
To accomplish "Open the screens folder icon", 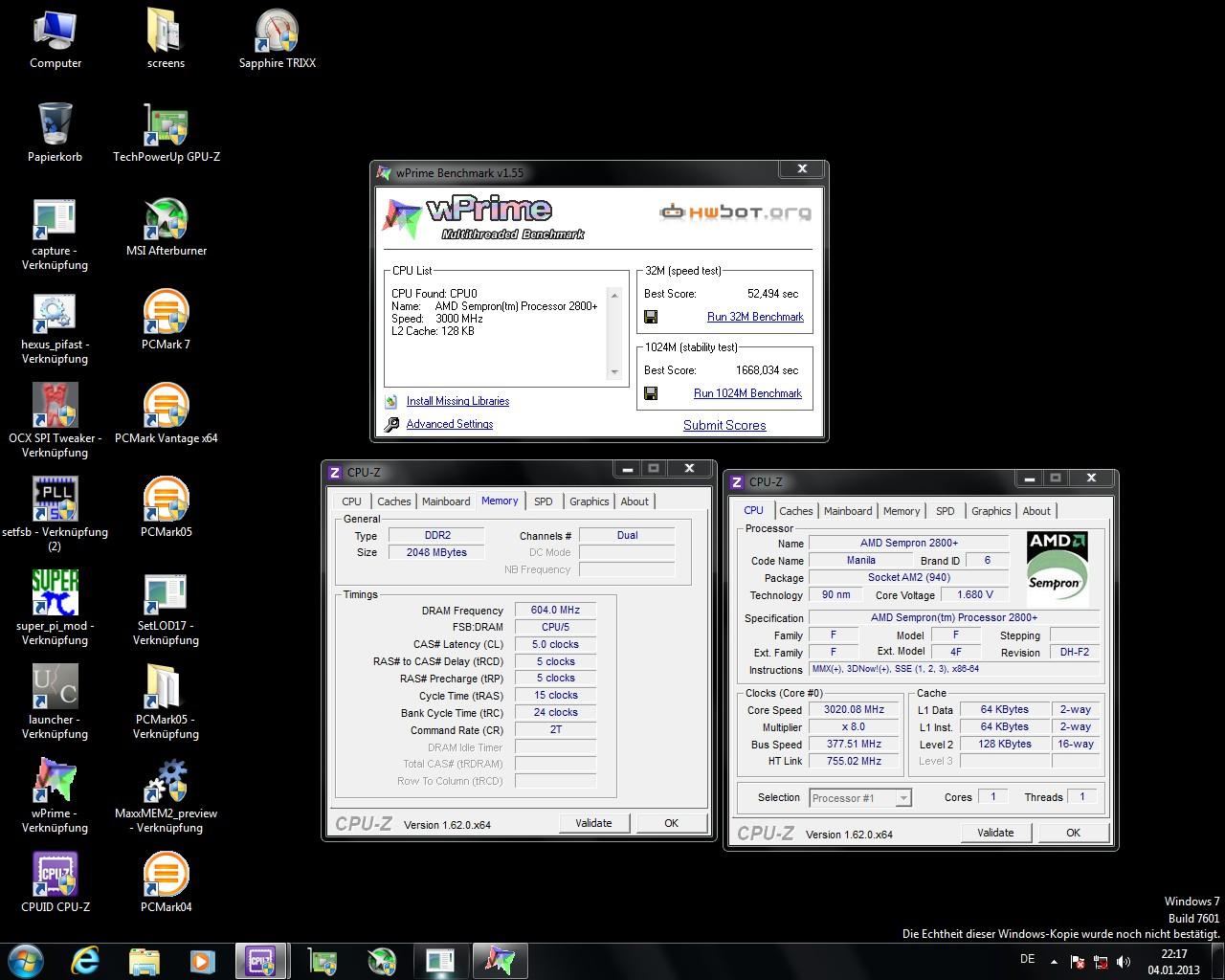I will 166,38.
